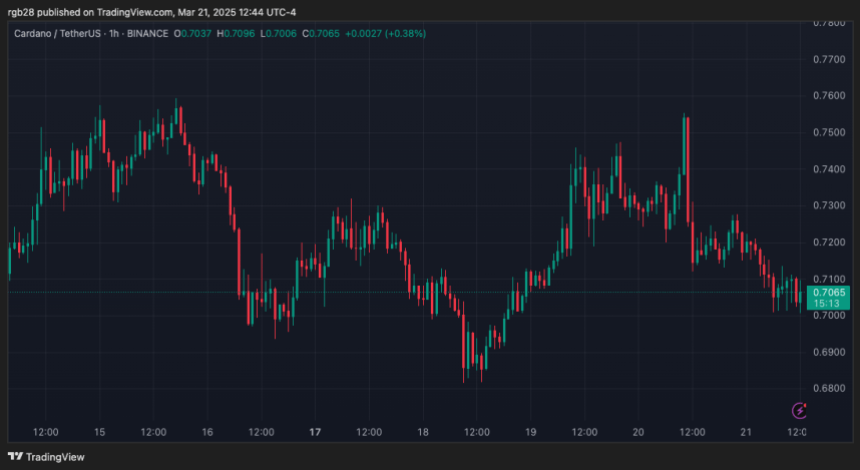860x470 pixels.
Task: Select date 17 on the time axis
Action: pos(315,432)
